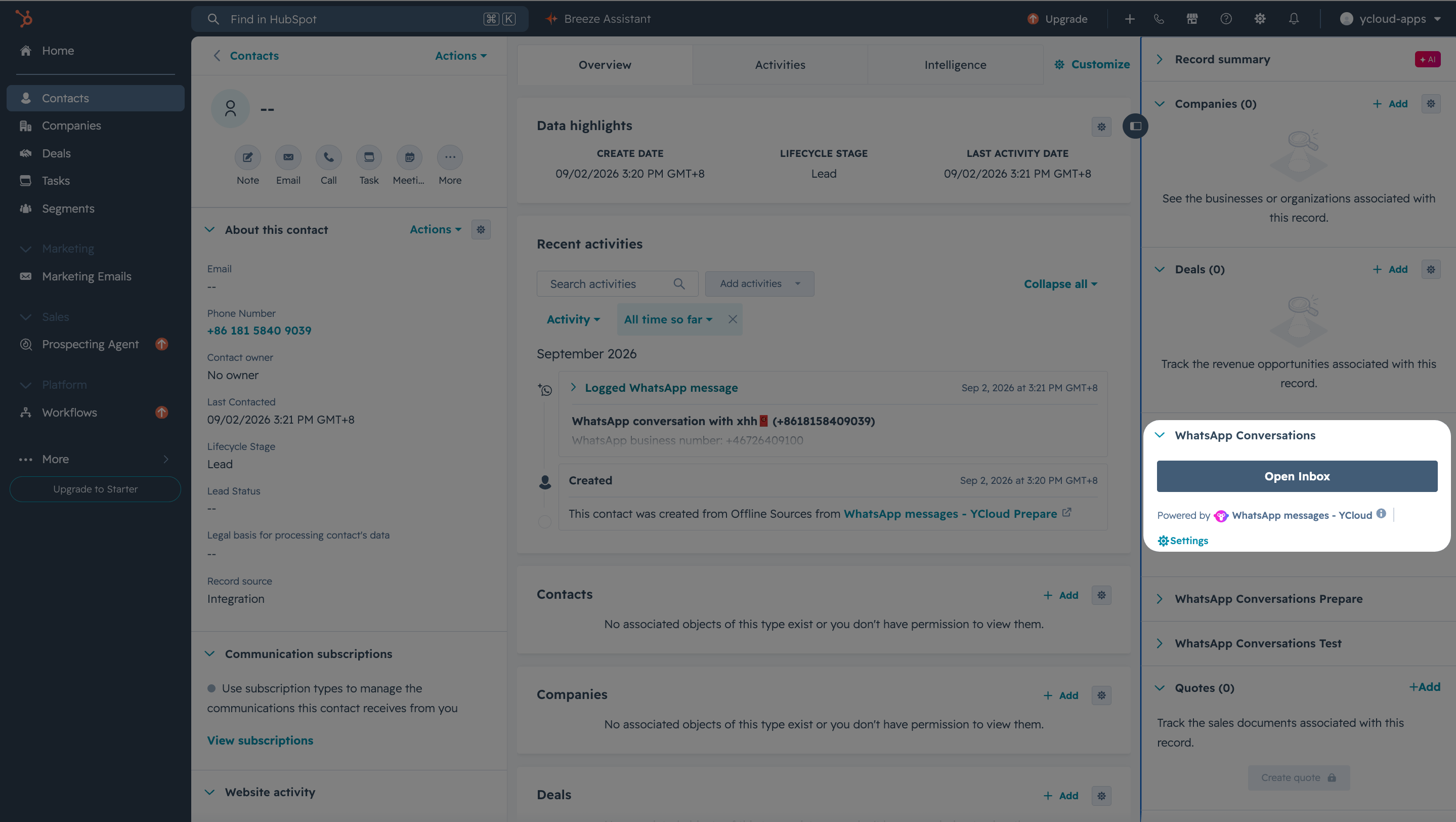Viewport: 1456px width, 822px height.
Task: Clear the All time so far filter
Action: pyautogui.click(x=733, y=319)
